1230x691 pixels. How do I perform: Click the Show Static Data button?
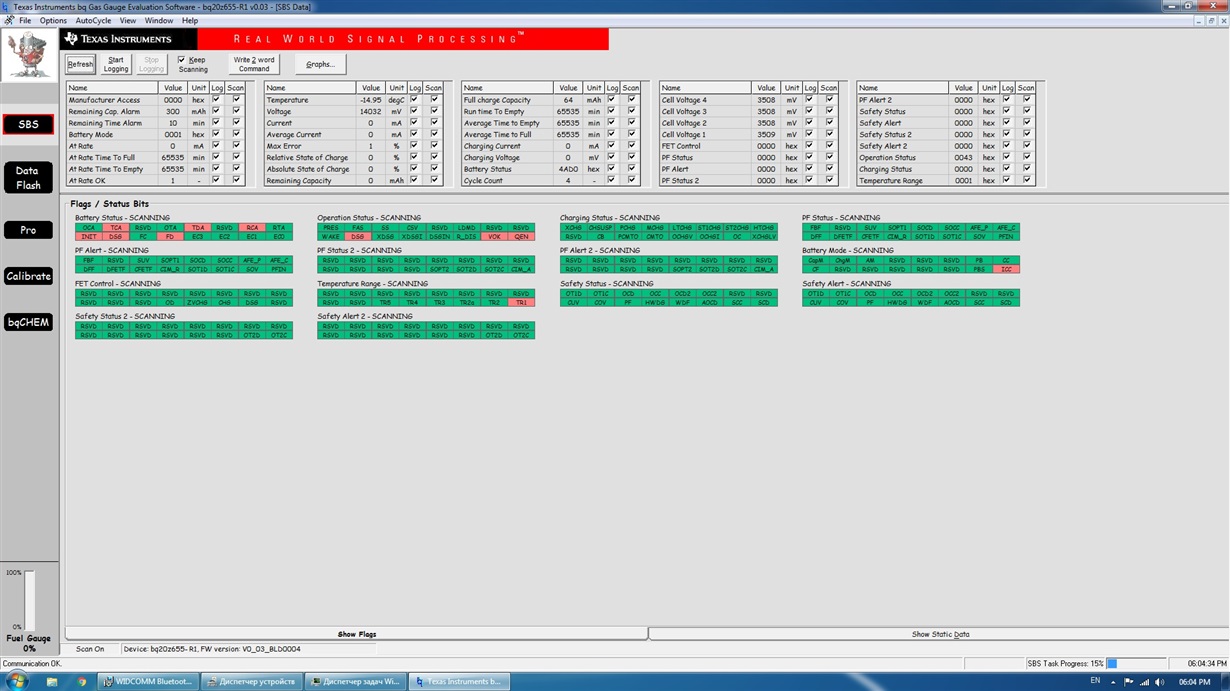point(940,634)
